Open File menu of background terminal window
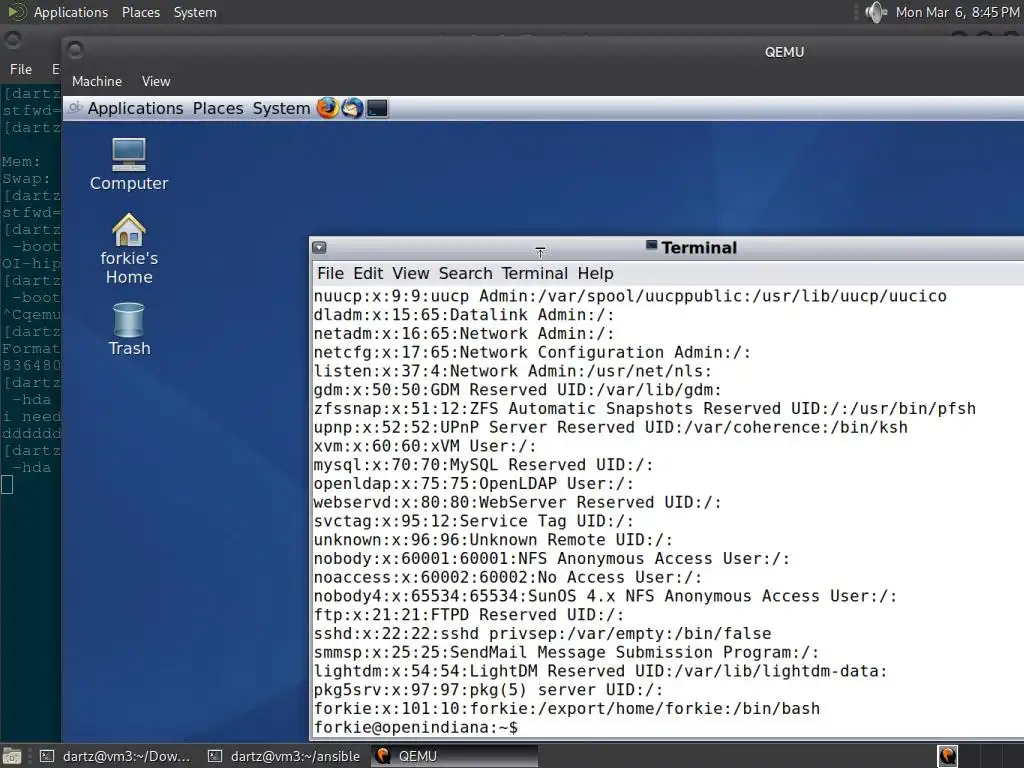 [x=21, y=69]
